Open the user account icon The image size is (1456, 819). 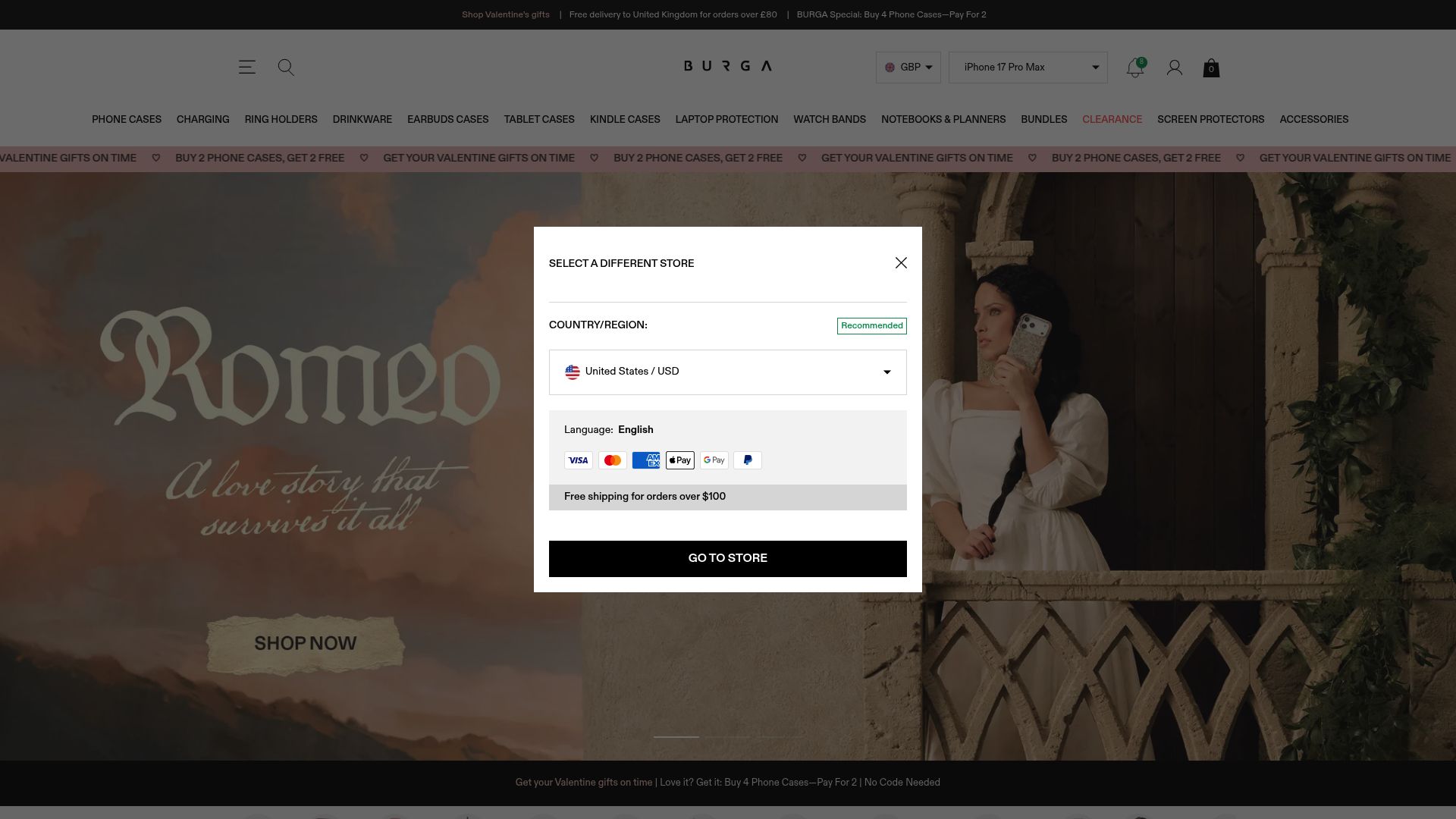[x=1175, y=67]
